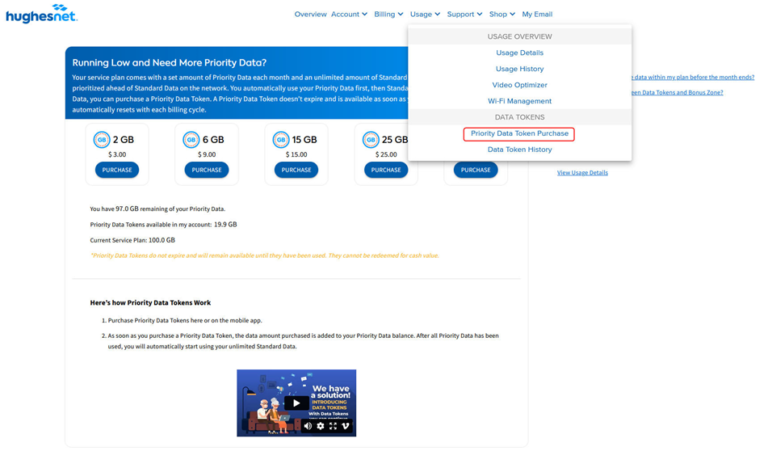Viewport: 768px width, 460px height.
Task: Click the GB icon on the 6 GB token
Action: pyautogui.click(x=191, y=140)
